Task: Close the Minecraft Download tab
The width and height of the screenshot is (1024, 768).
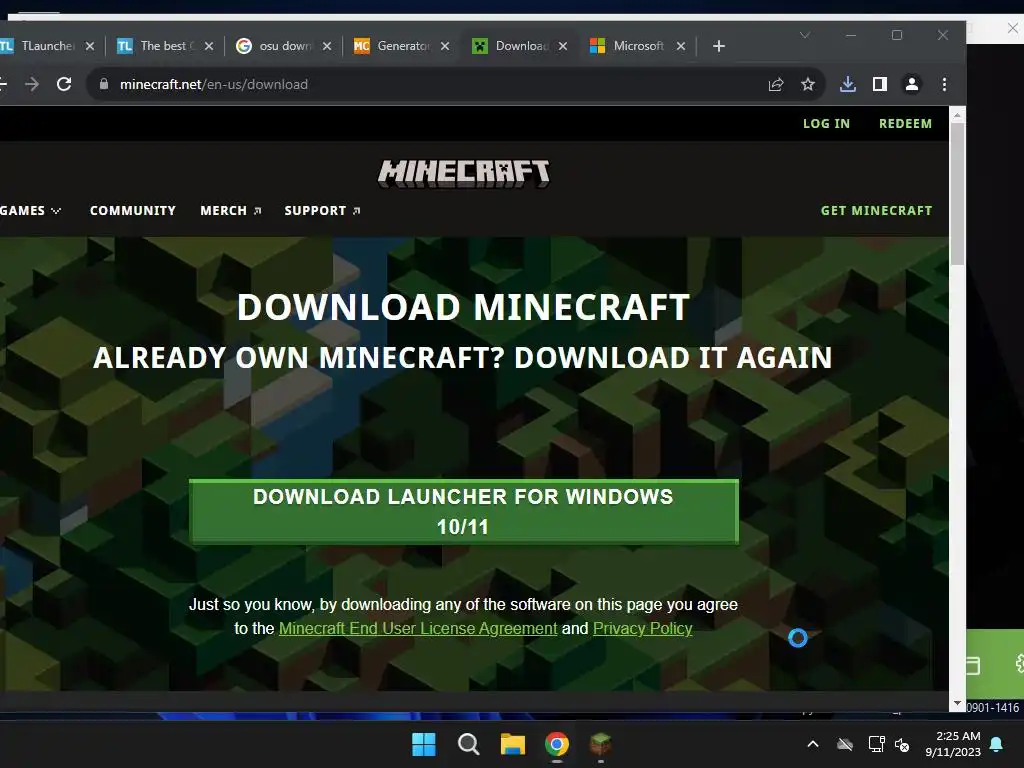Action: pos(563,46)
